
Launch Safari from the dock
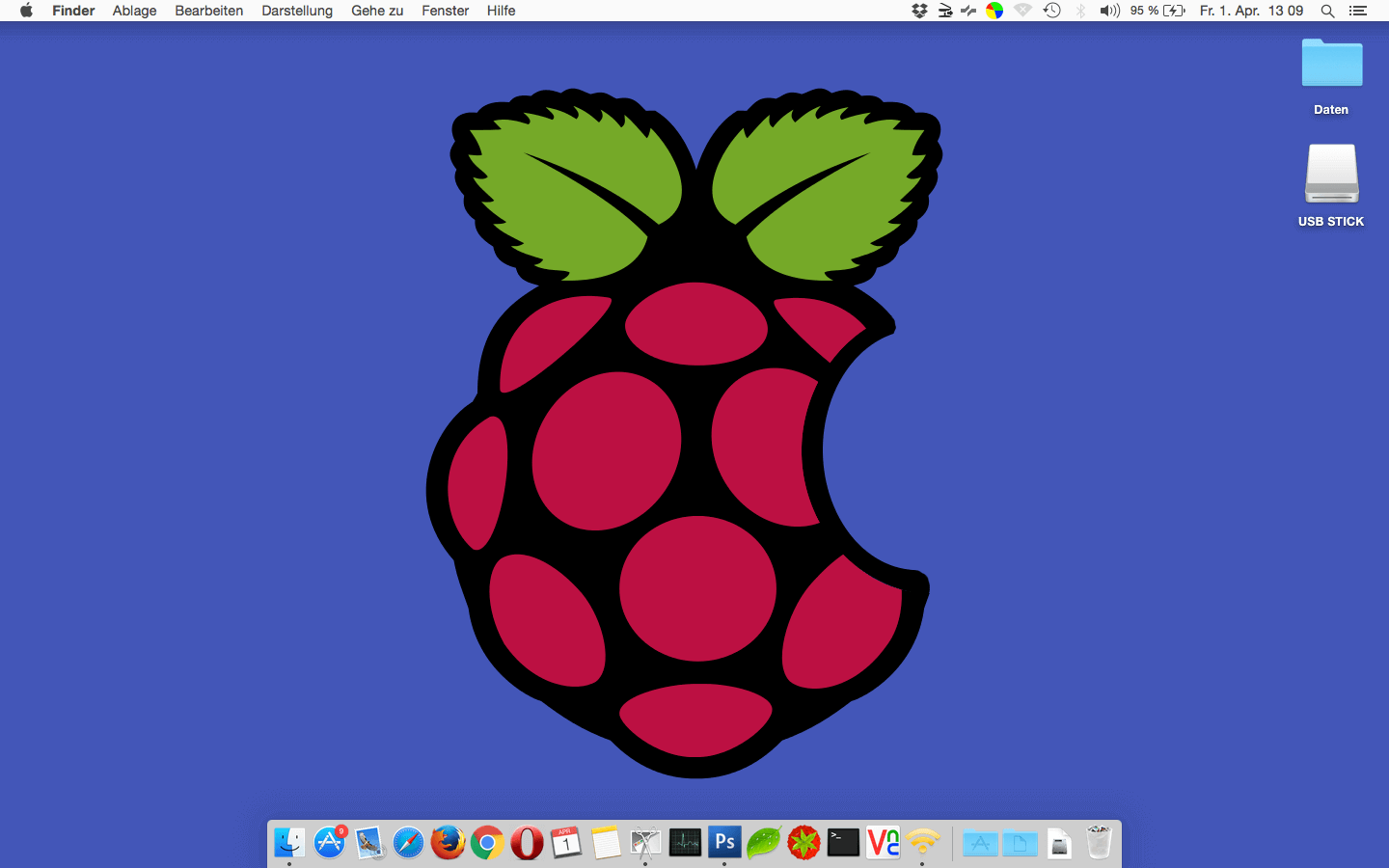click(408, 843)
